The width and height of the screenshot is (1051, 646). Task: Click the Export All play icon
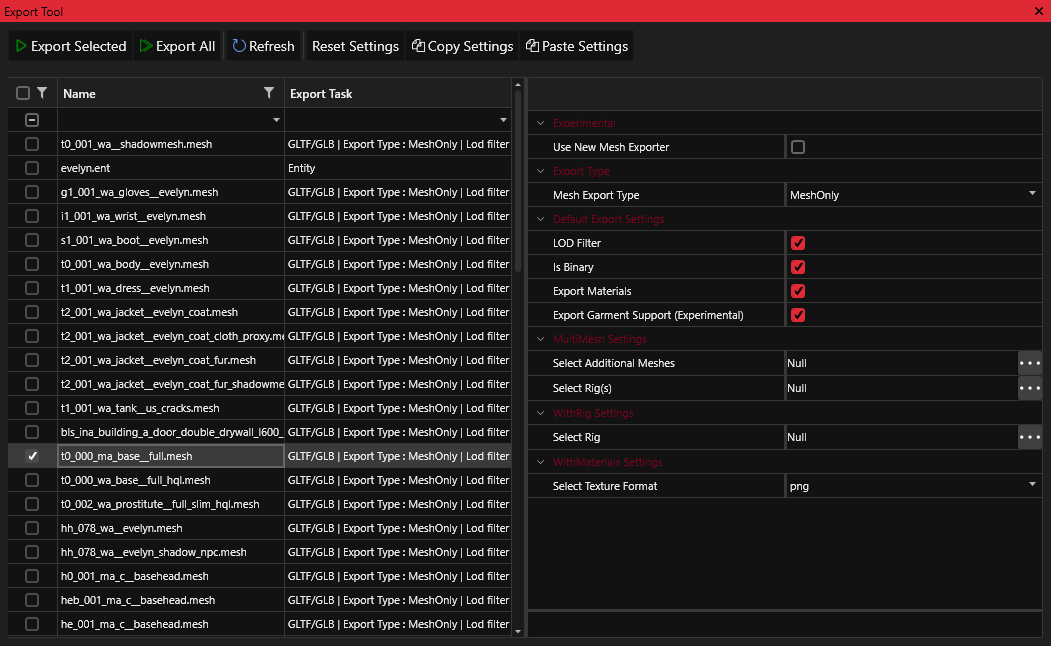click(x=146, y=46)
